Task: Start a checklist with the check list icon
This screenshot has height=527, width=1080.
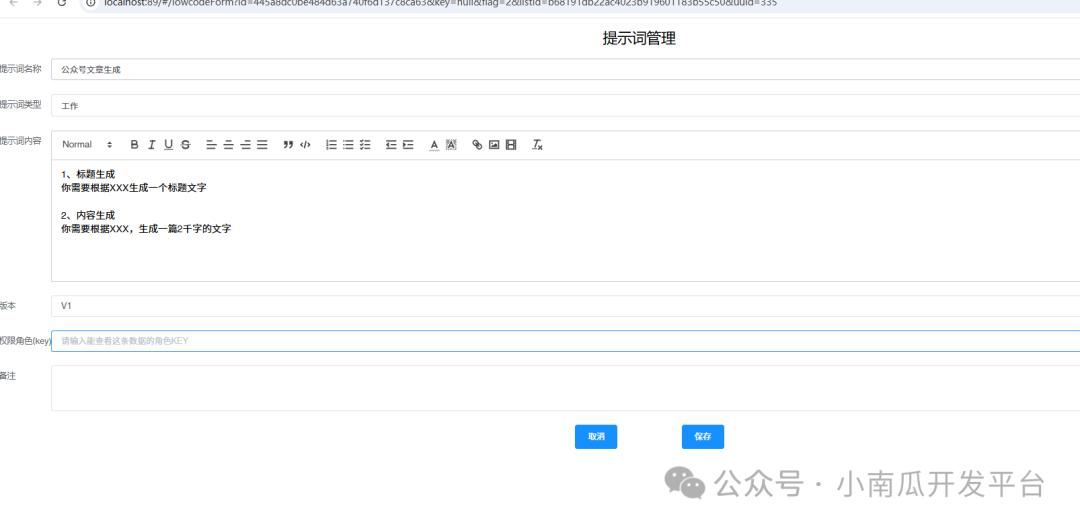Action: tap(365, 145)
